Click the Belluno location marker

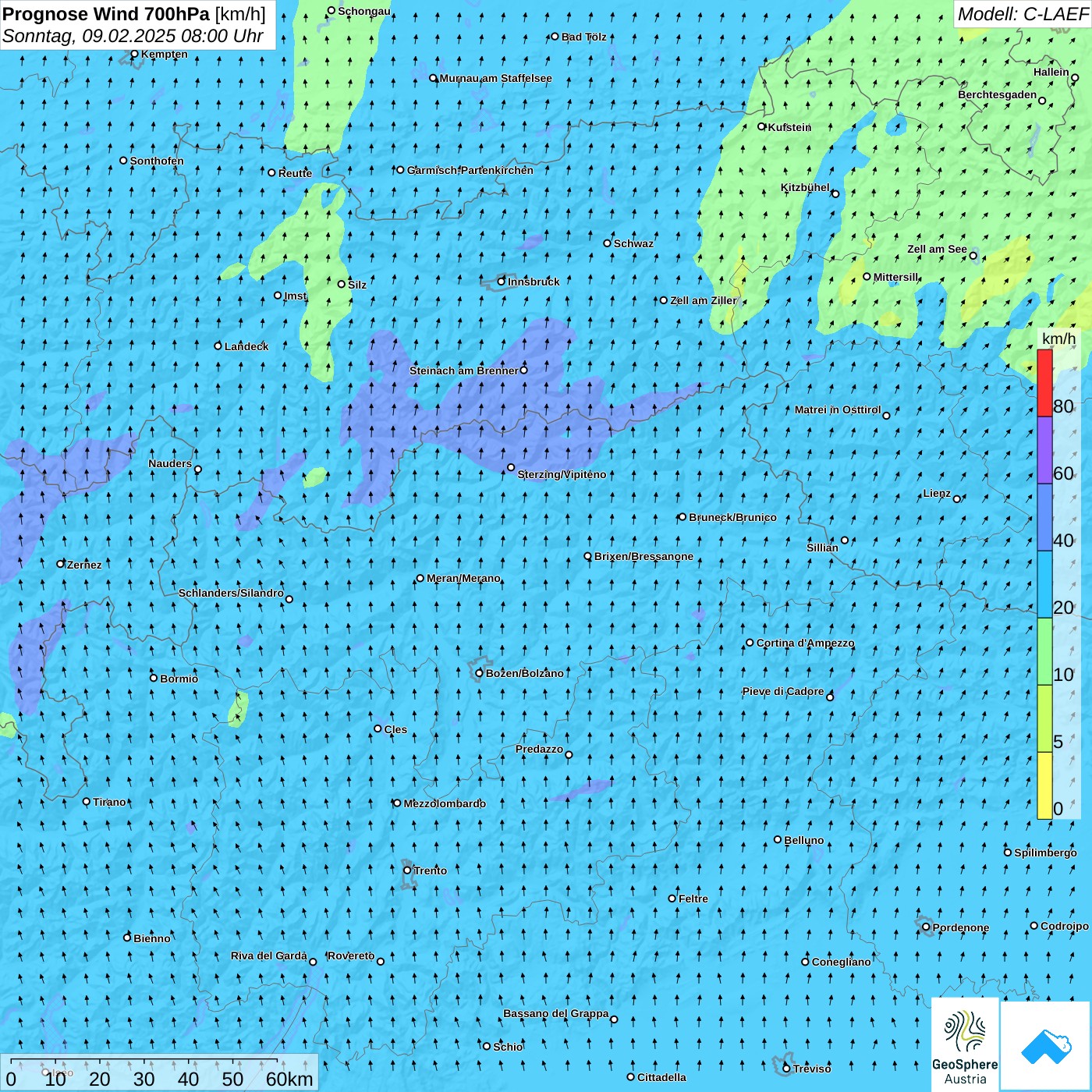(x=778, y=839)
